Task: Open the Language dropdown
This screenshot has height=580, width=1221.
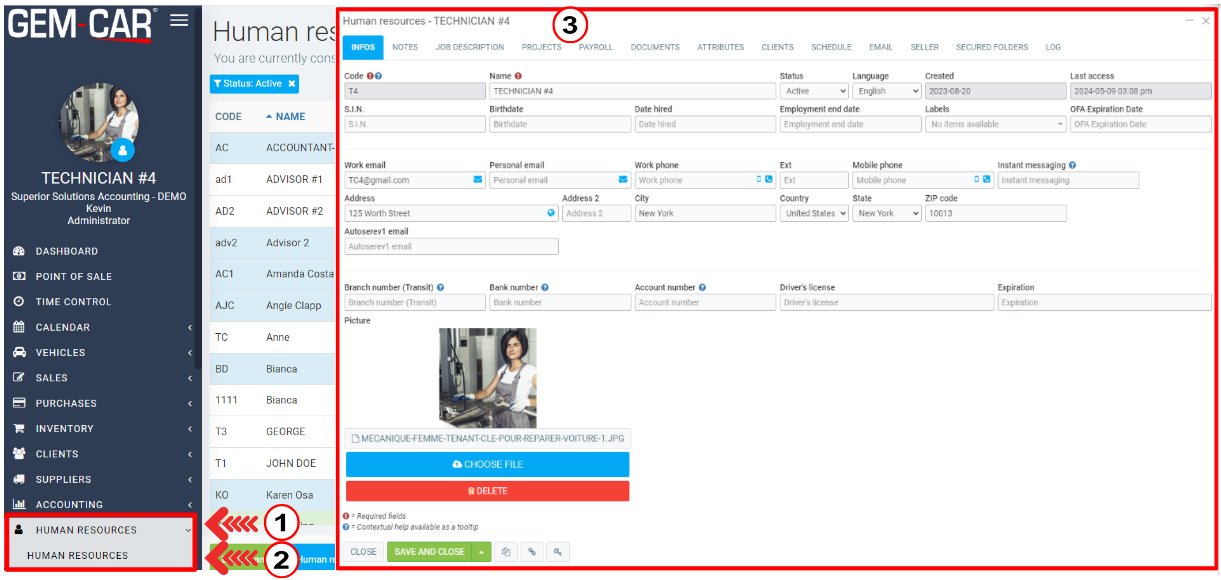Action: pos(886,91)
